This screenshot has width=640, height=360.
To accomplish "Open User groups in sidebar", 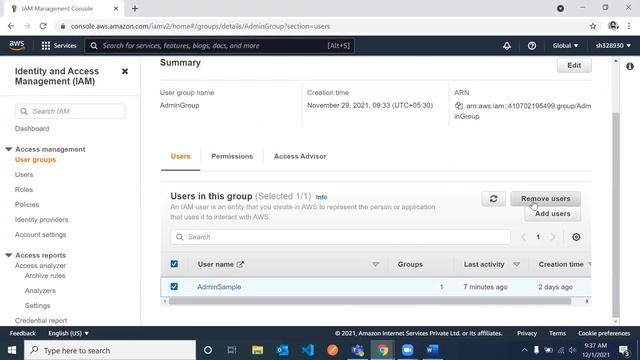I will coord(36,160).
